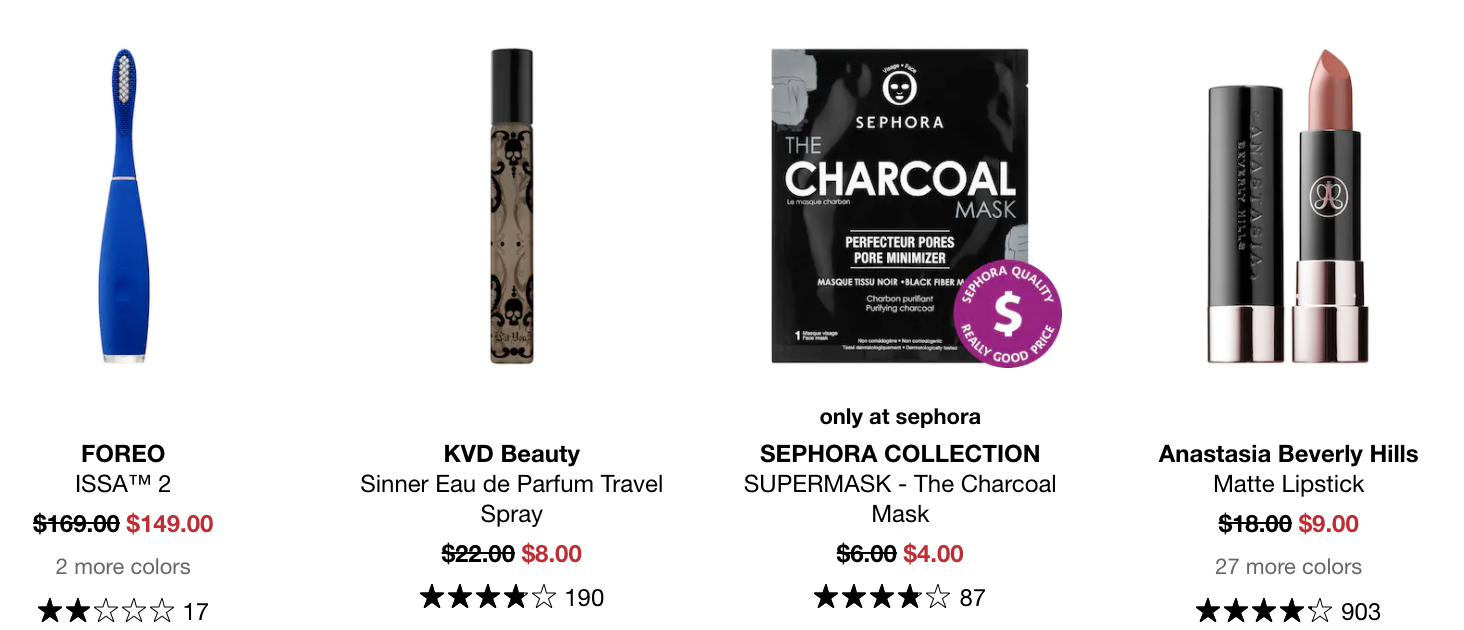Click the Charcoal Mask star rating

(x=882, y=598)
